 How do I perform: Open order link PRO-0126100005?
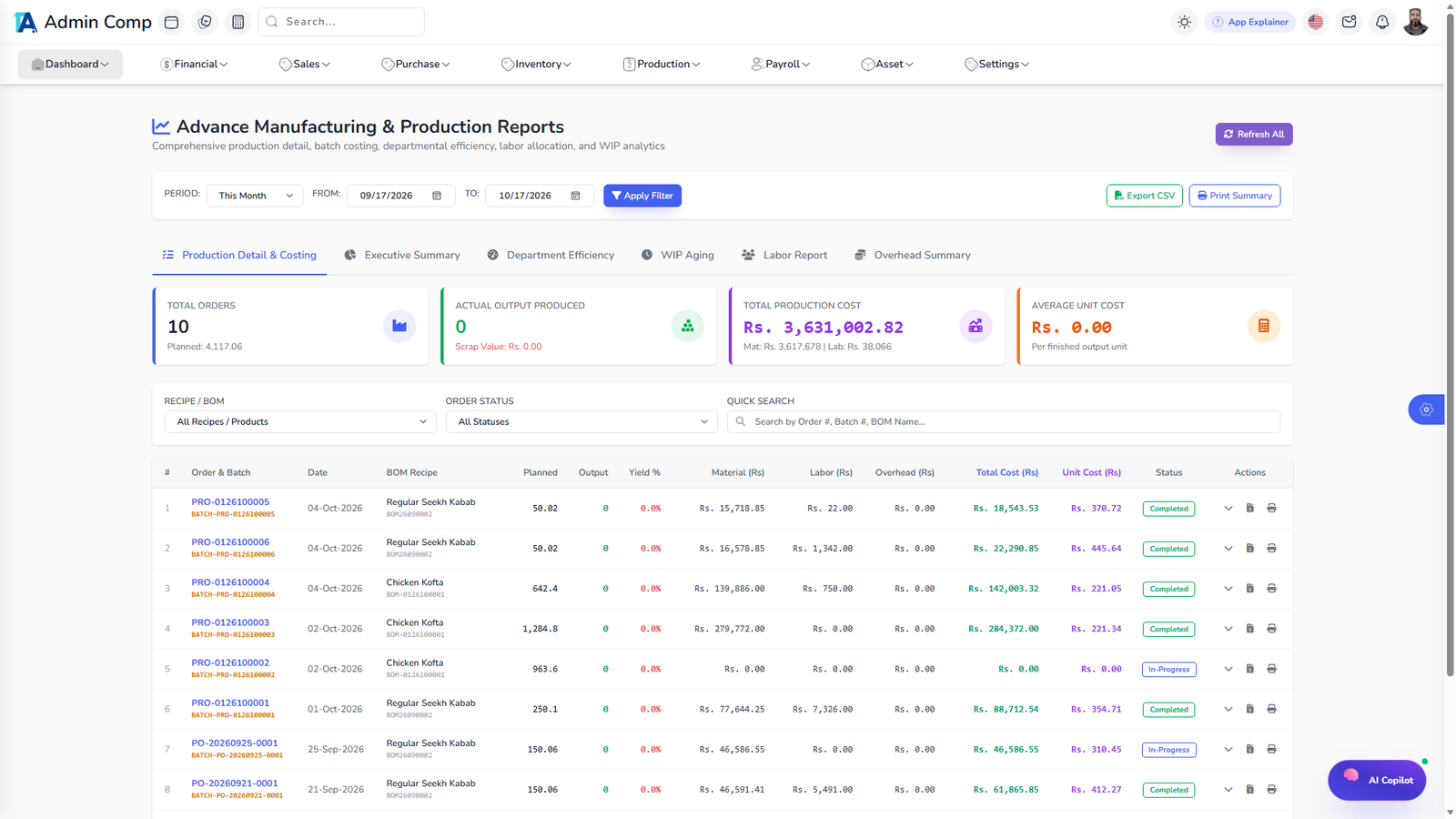coord(230,501)
